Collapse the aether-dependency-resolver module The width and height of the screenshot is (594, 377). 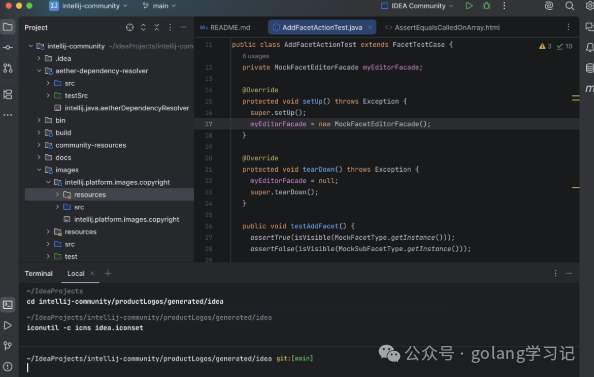coord(39,71)
